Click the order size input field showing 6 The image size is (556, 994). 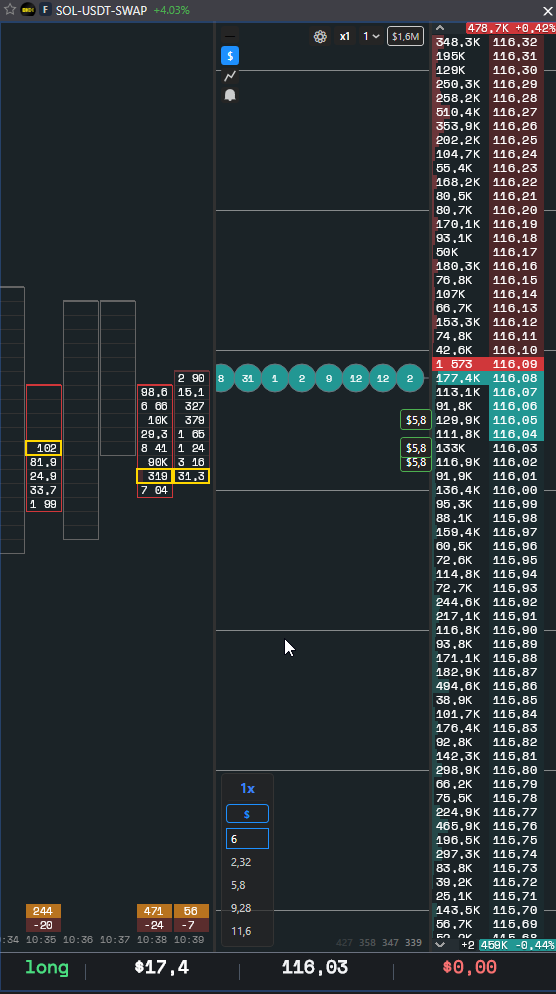(247, 839)
